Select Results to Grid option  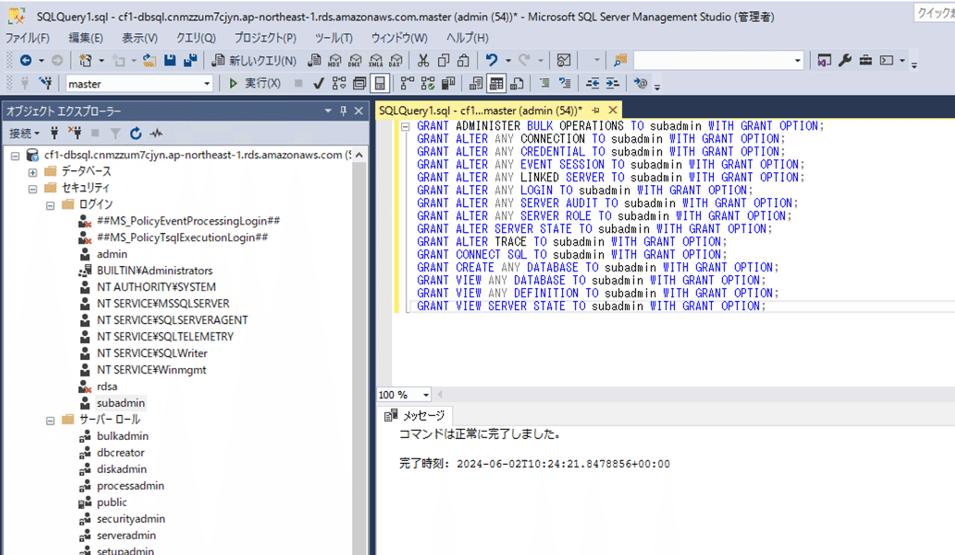pyautogui.click(x=496, y=83)
